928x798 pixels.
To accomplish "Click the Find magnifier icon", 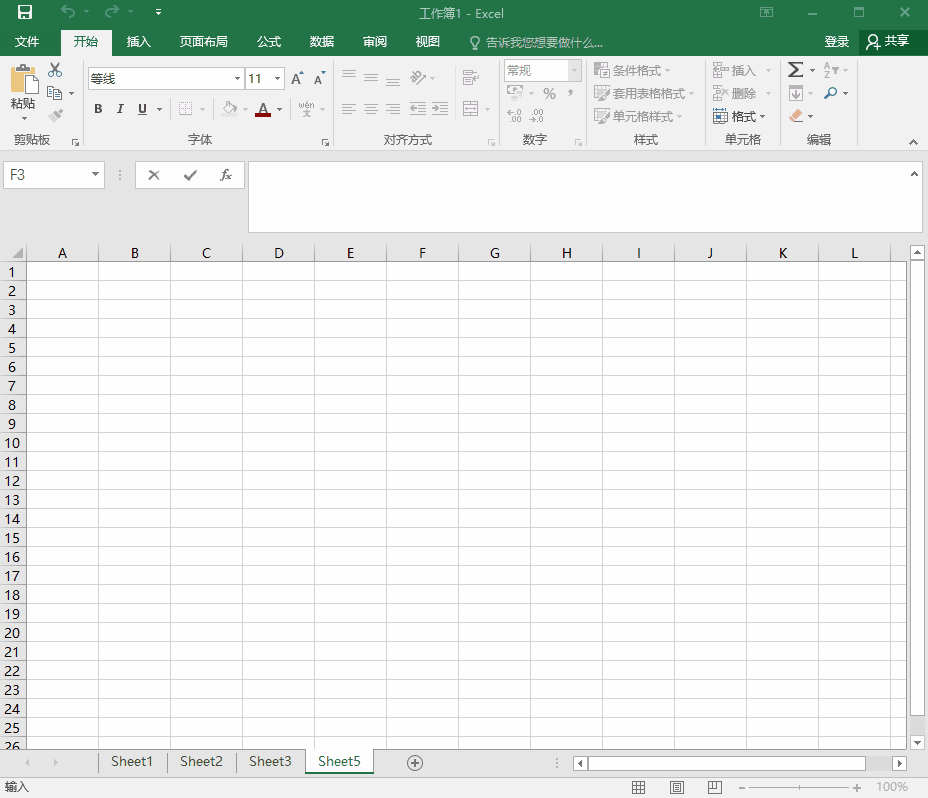I will [x=831, y=93].
